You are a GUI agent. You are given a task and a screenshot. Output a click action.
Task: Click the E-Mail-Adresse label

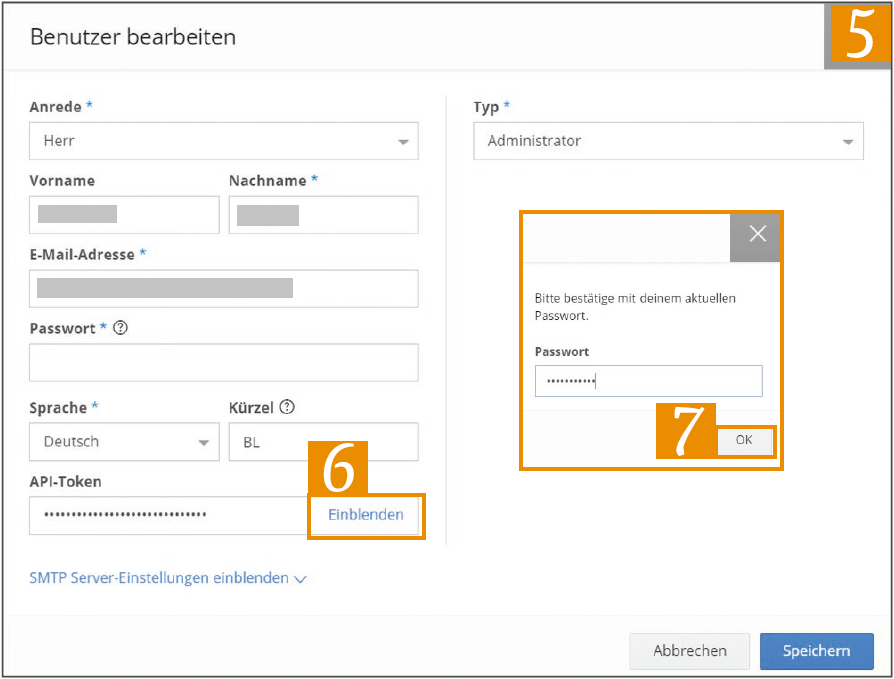82,254
